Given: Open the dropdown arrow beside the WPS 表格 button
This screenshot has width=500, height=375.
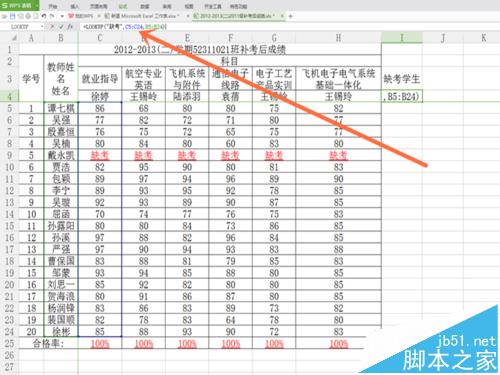Looking at the screenshot, I should pos(36,5).
